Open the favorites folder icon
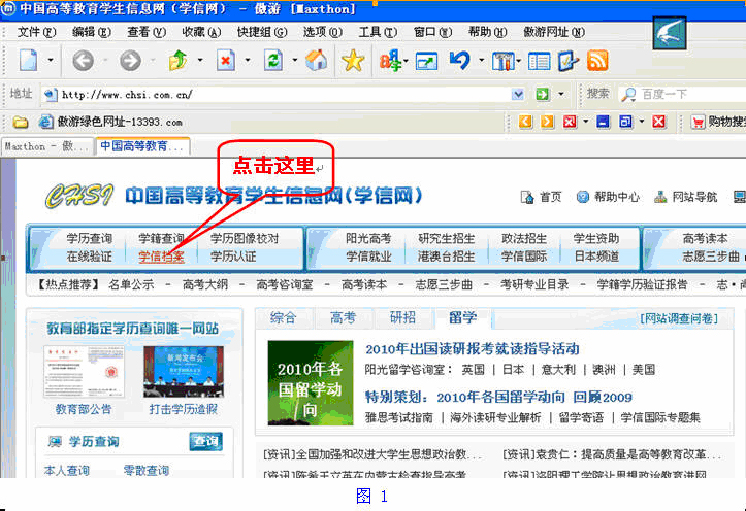This screenshot has height=511, width=746. (20, 122)
